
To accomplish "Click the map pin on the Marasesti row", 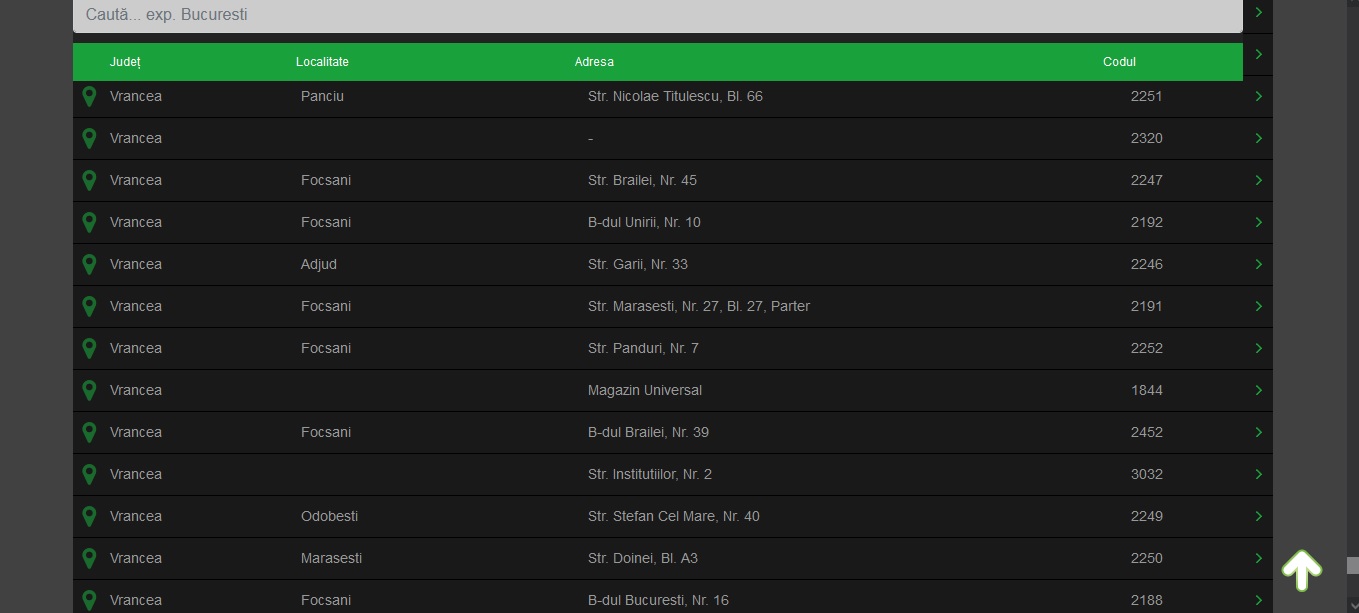I will pyautogui.click(x=89, y=559).
